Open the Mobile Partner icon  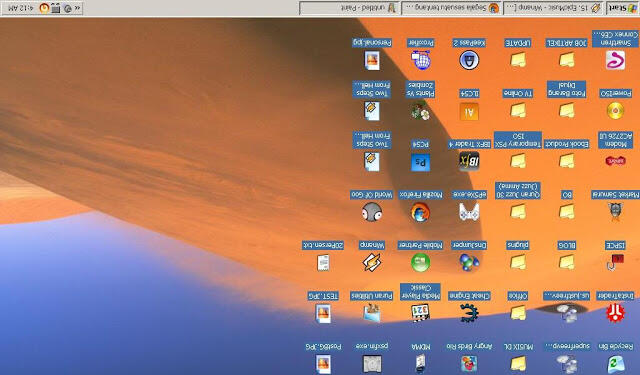point(420,262)
